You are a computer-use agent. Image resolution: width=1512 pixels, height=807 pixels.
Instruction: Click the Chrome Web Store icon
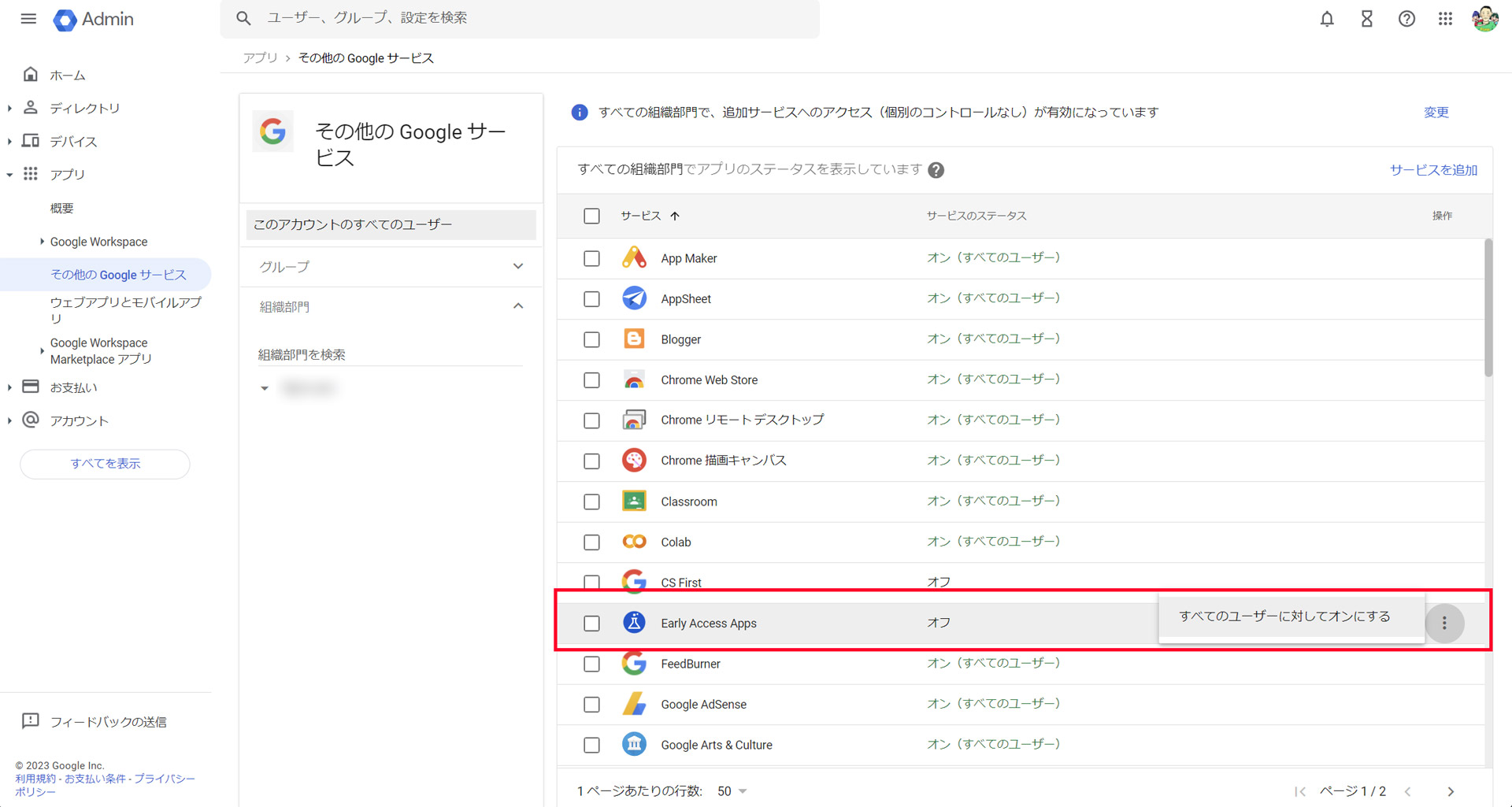coord(634,379)
